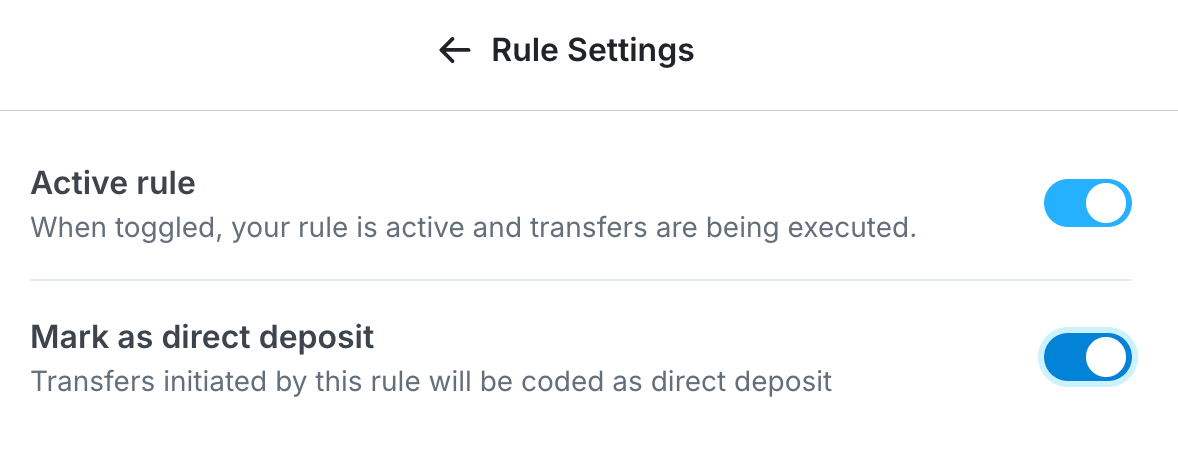Image resolution: width=1178 pixels, height=450 pixels.
Task: Click the "Mark as direct deposit" label
Action: (x=202, y=337)
